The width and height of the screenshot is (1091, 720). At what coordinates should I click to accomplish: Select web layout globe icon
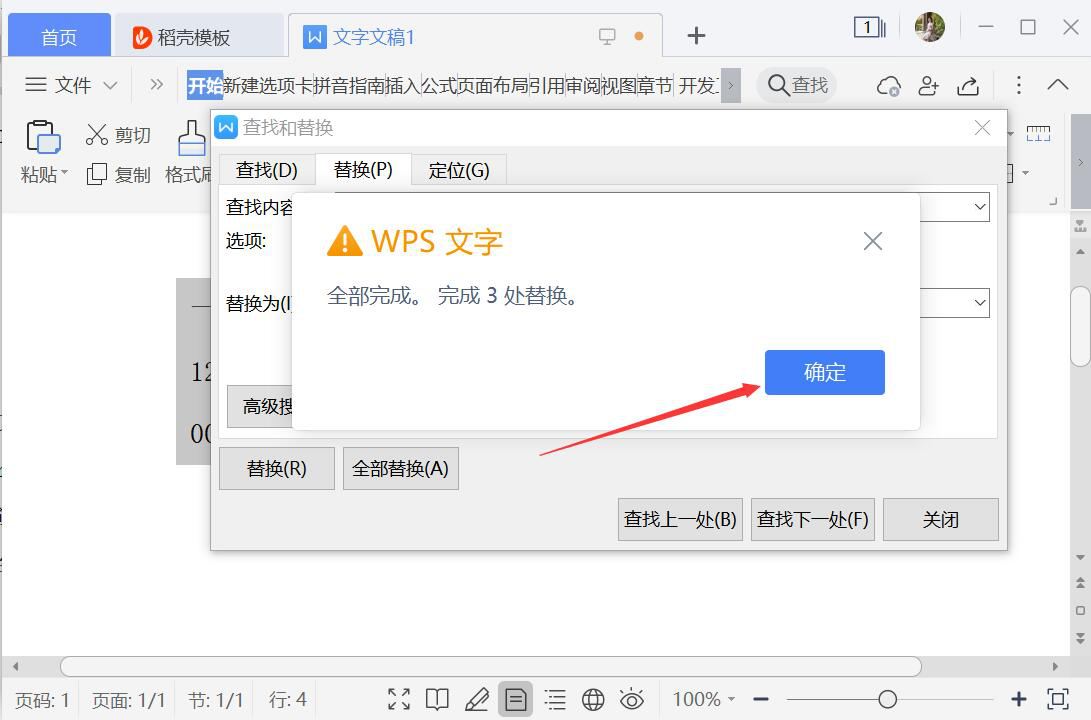(x=593, y=699)
